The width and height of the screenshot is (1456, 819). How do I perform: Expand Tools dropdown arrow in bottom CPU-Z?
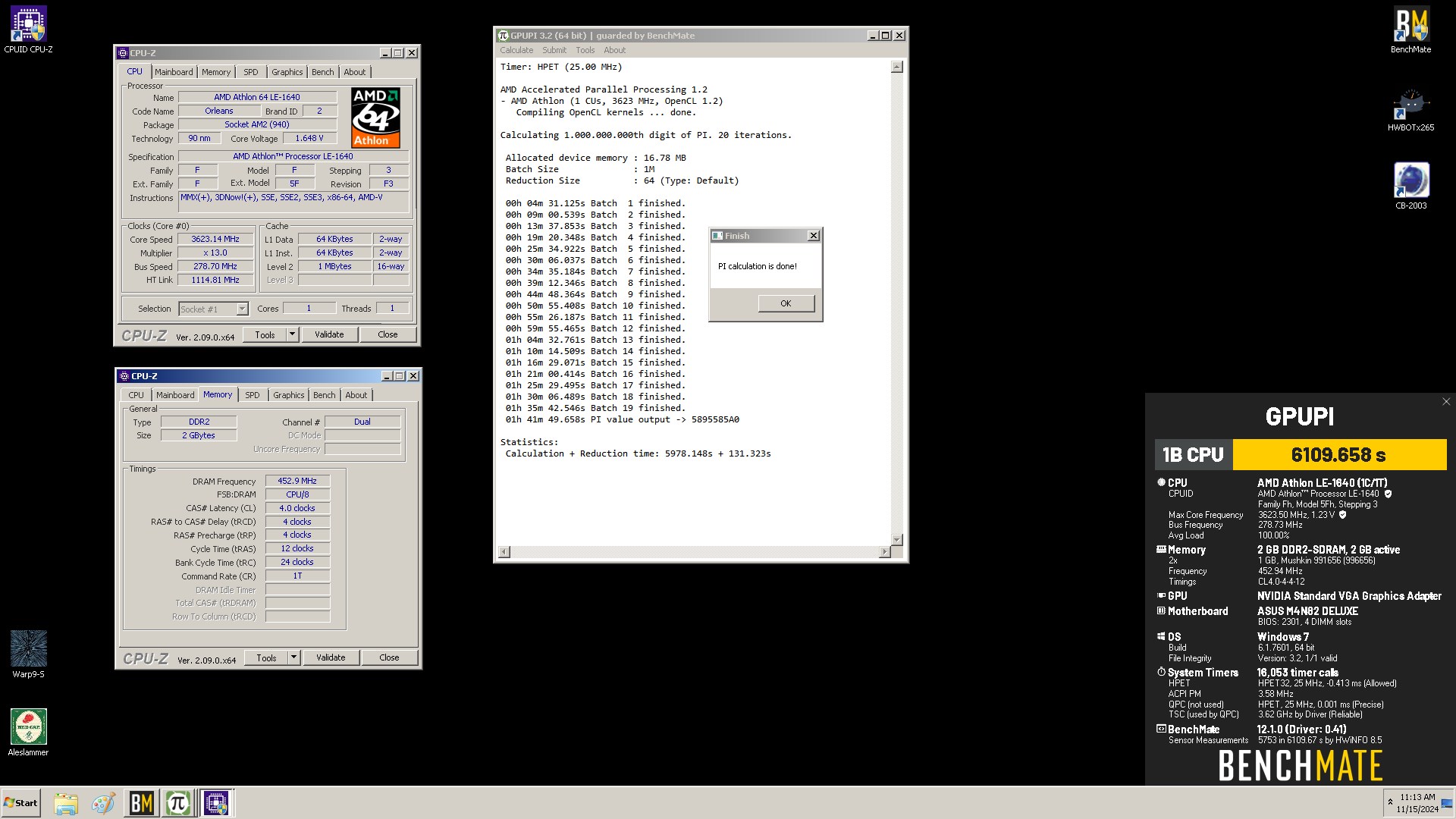pos(293,657)
